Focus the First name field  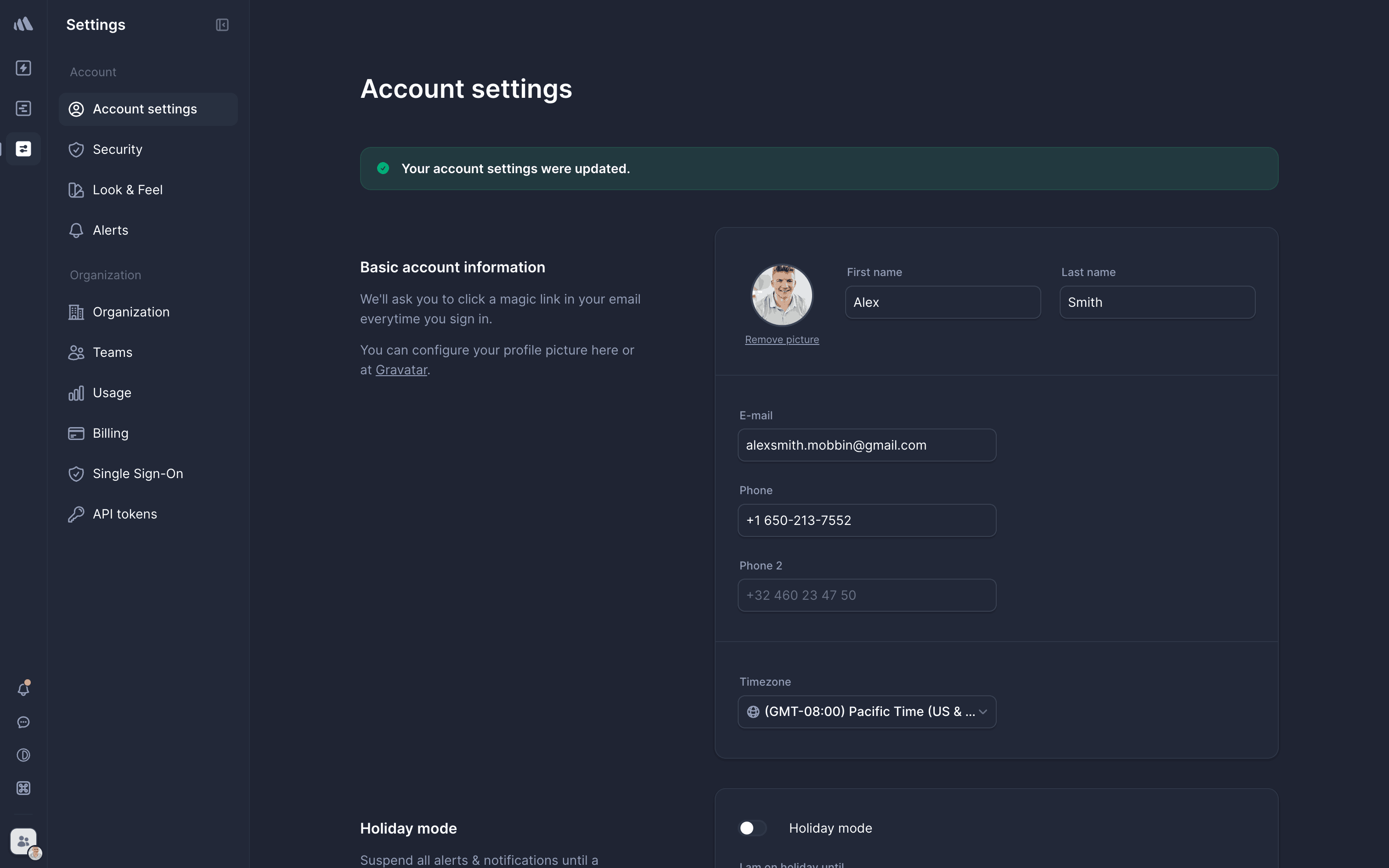click(943, 303)
